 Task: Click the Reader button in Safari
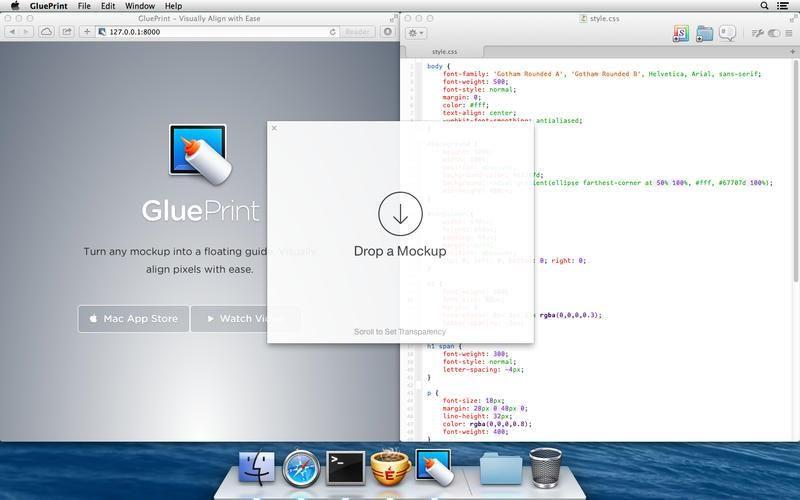(357, 32)
